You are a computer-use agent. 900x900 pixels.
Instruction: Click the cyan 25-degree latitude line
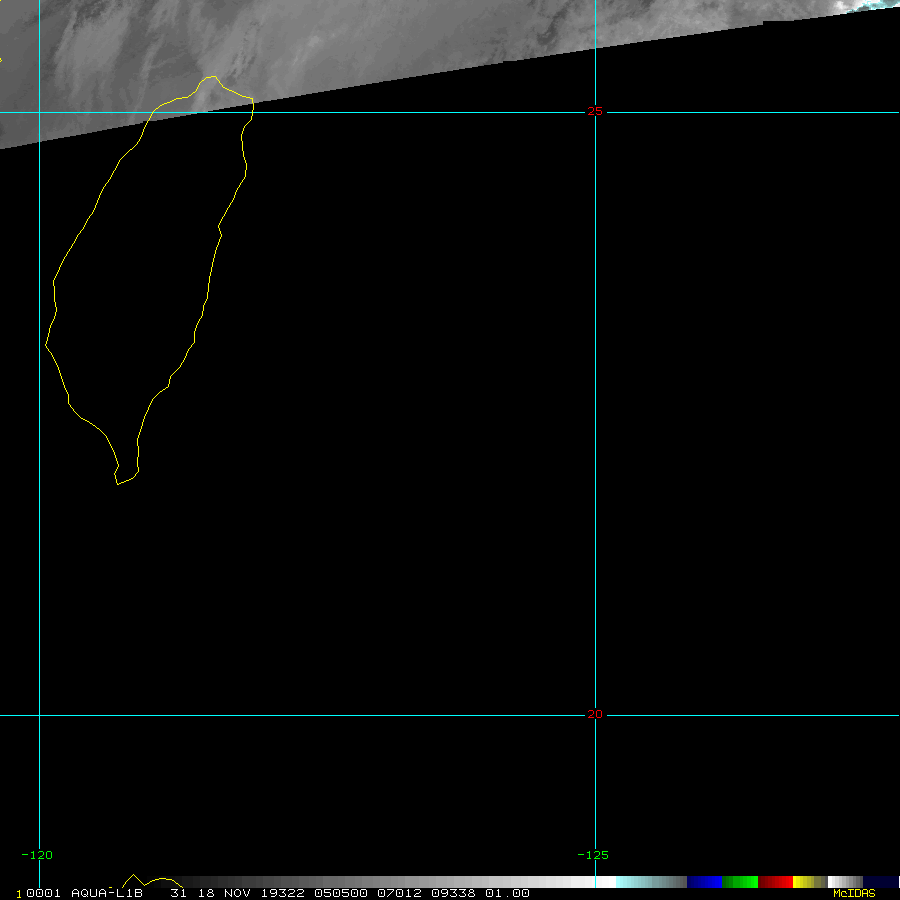(x=400, y=112)
